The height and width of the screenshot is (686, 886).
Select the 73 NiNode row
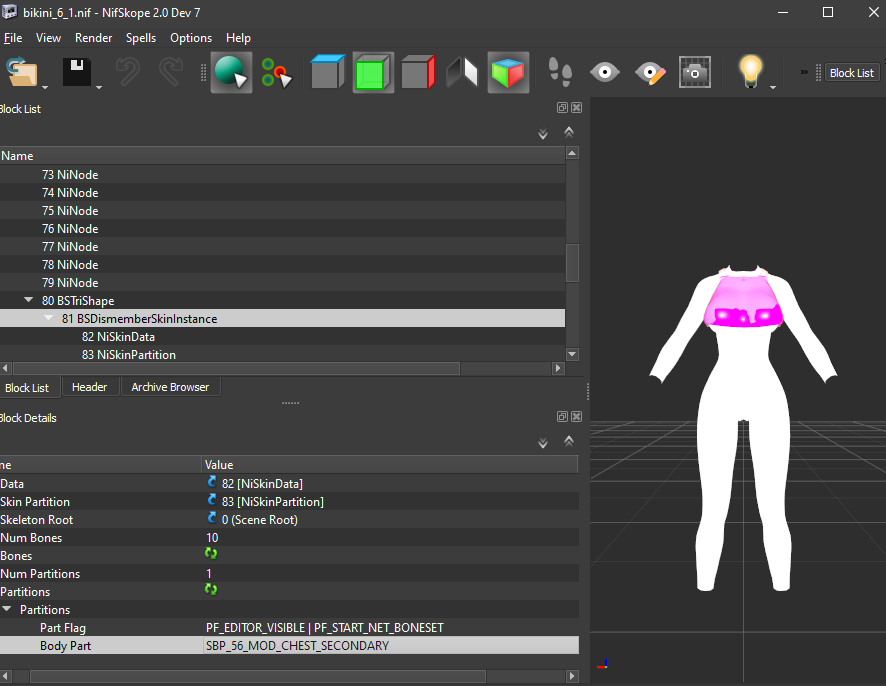[282, 175]
